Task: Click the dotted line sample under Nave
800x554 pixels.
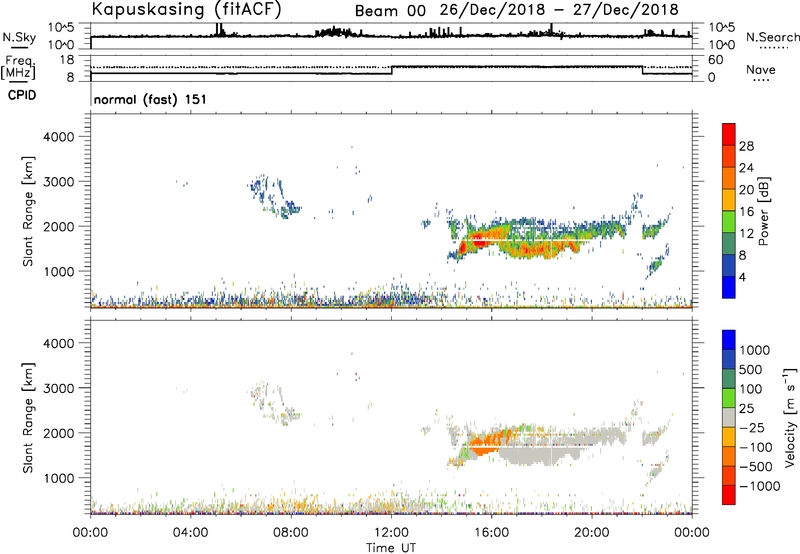Action: coord(761,80)
